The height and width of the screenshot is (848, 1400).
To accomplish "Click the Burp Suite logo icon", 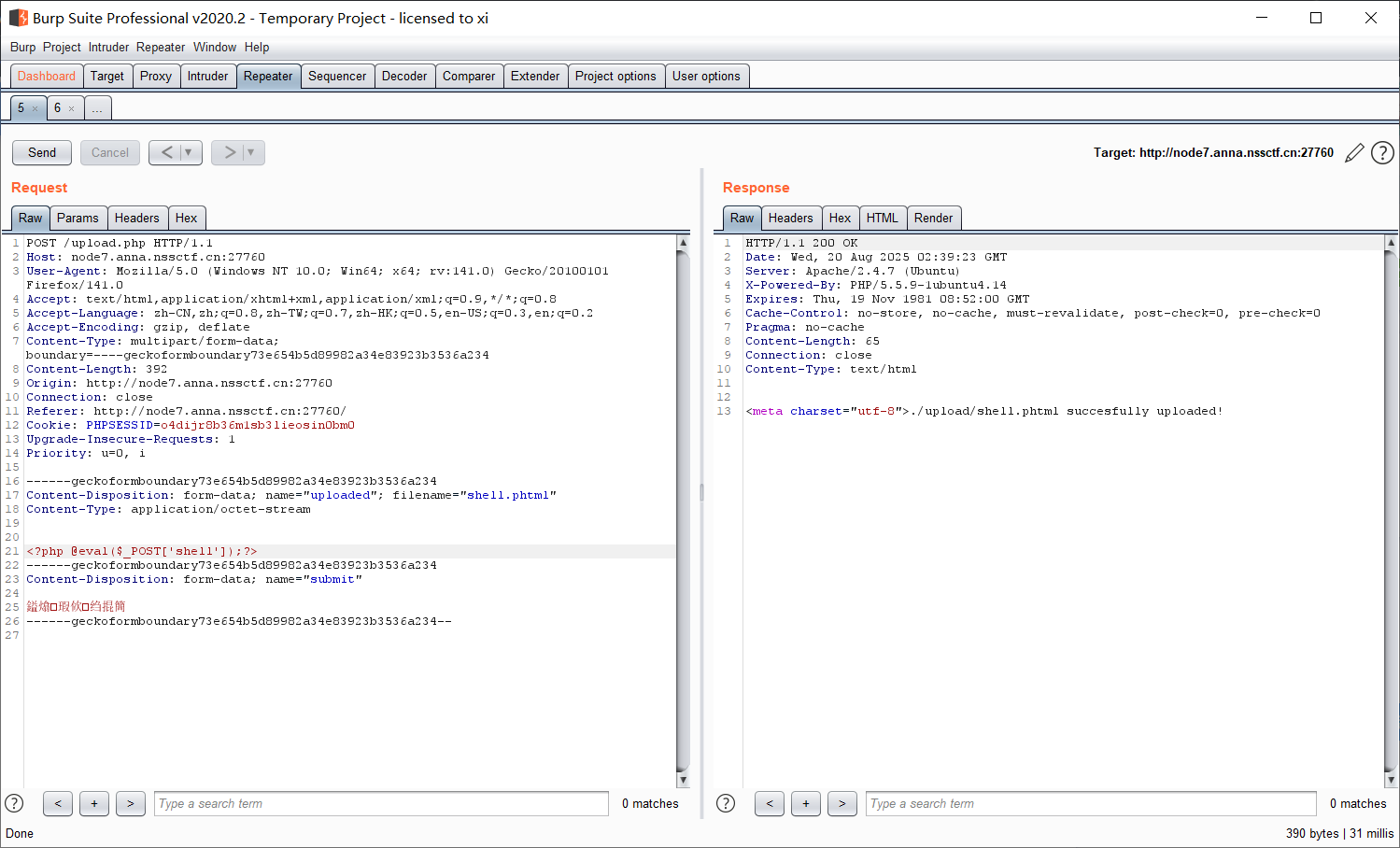I will (18, 18).
